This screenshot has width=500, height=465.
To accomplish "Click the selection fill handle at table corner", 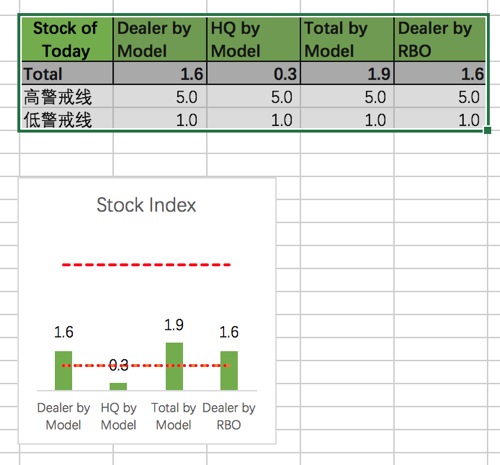I will (487, 130).
